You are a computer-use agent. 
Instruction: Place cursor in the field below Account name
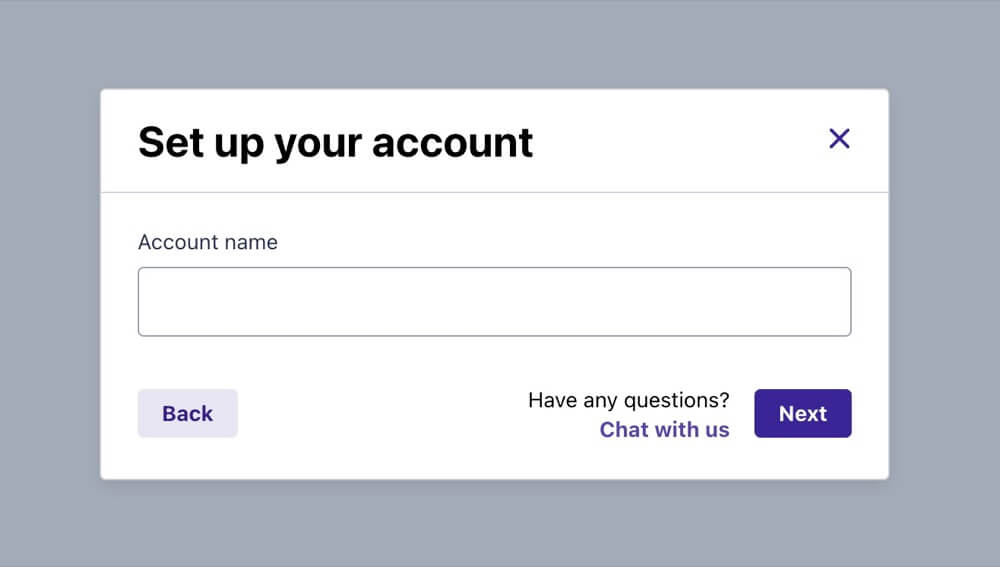(x=494, y=302)
